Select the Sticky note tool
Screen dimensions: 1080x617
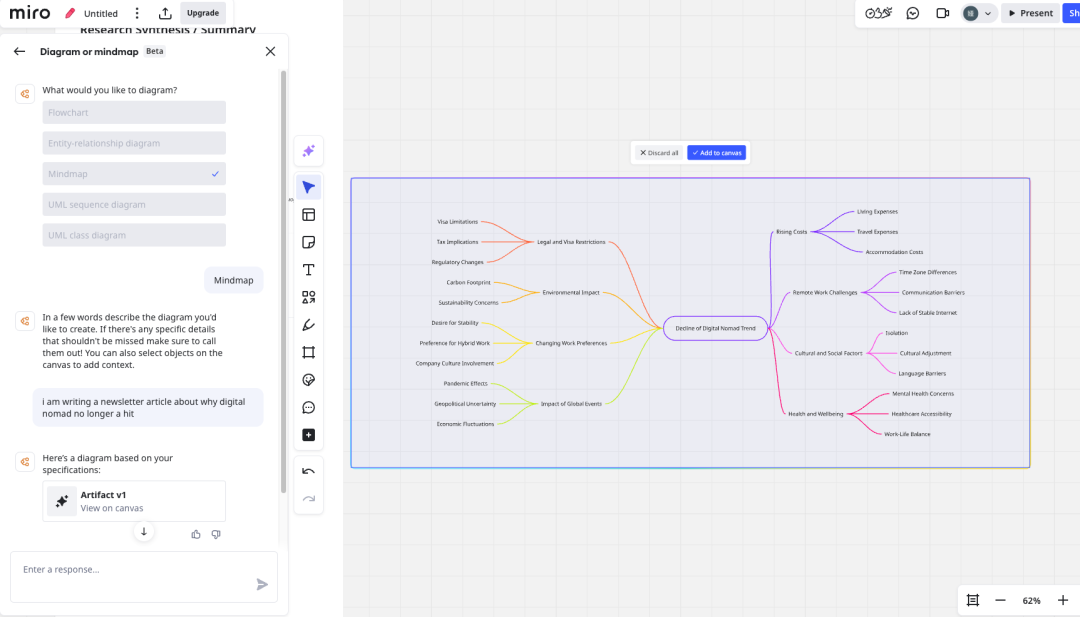pos(309,242)
